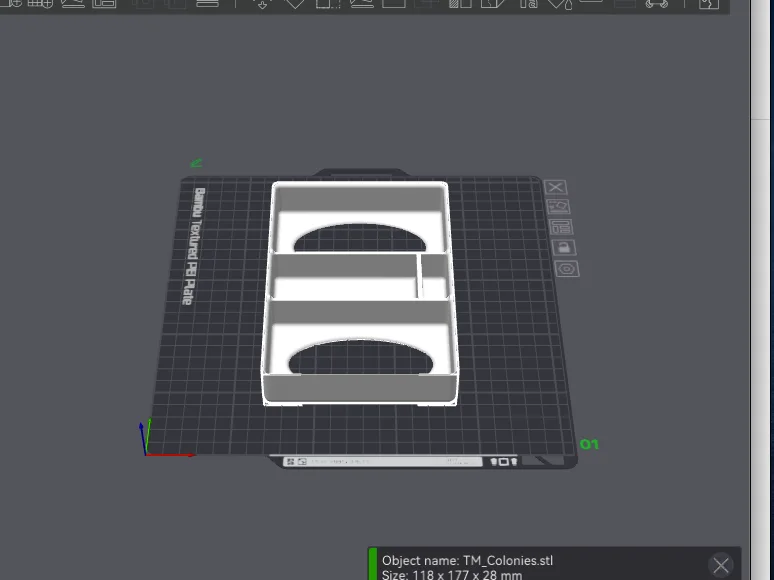Open the Support painting tool
The image size is (774, 580).
(x=460, y=3)
